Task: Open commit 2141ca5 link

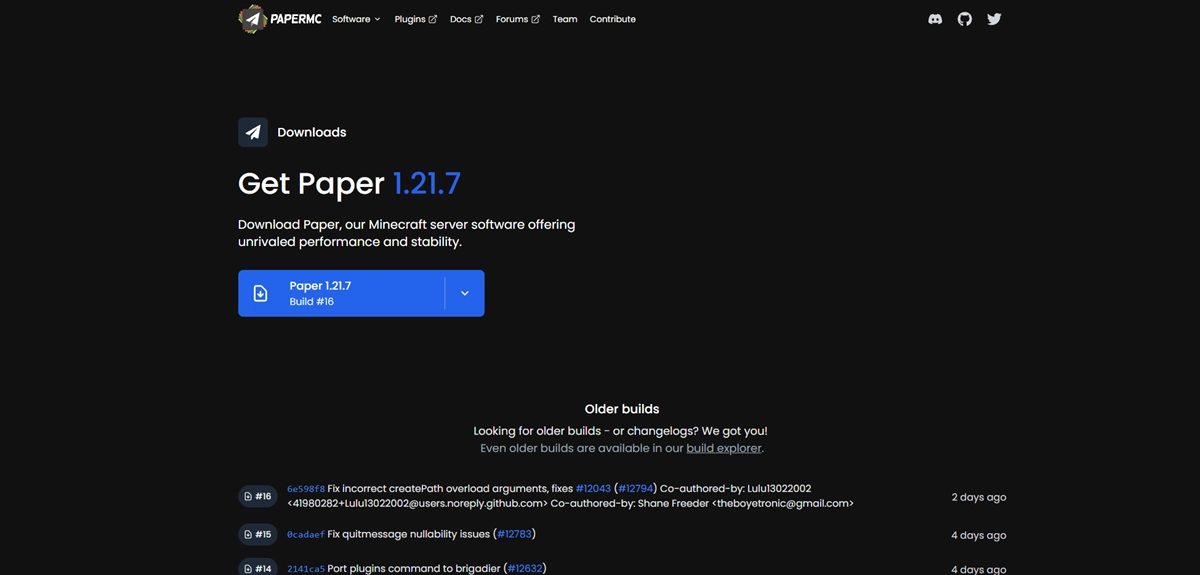Action: 306,568
